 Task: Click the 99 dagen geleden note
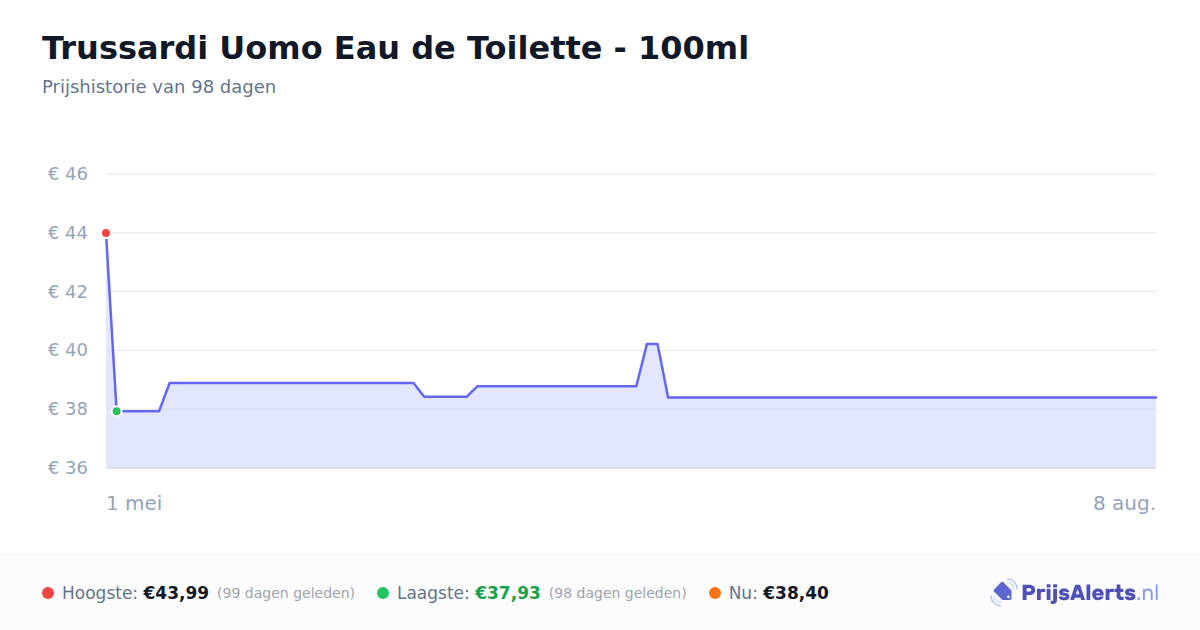coord(286,593)
